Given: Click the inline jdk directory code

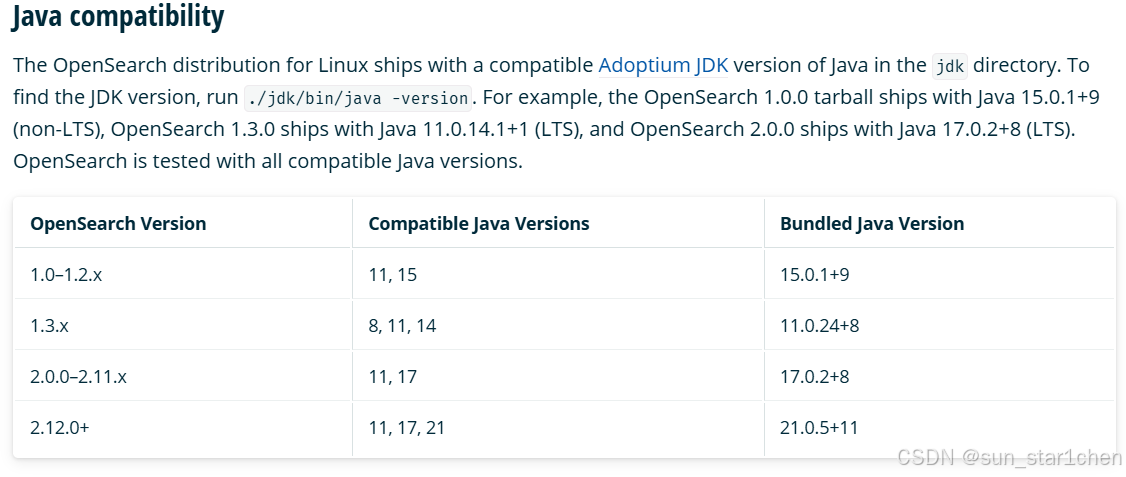Looking at the screenshot, I should click(x=949, y=66).
